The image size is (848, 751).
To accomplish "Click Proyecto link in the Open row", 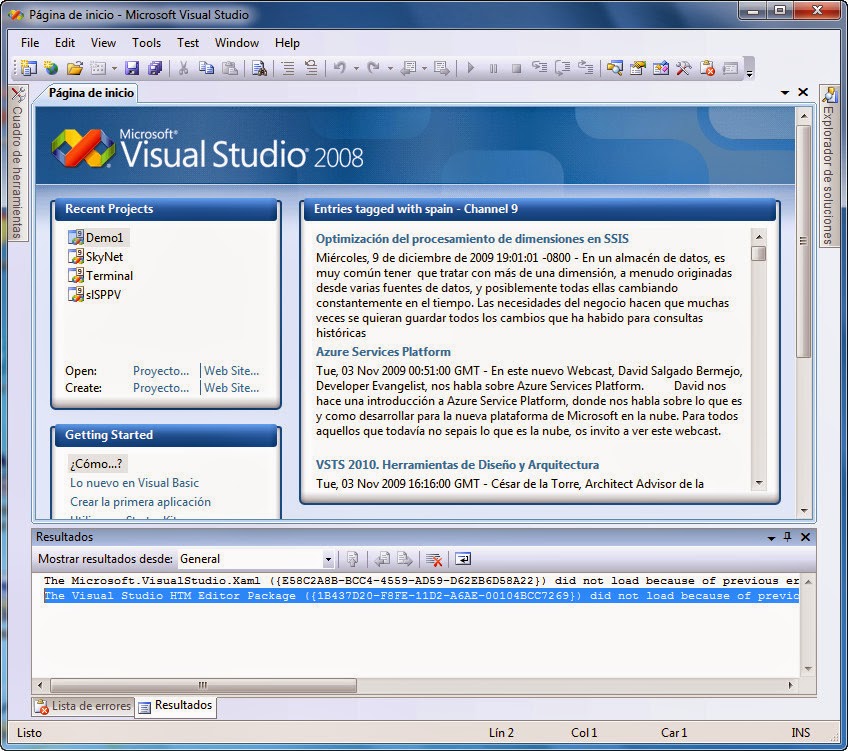I will pos(161,371).
